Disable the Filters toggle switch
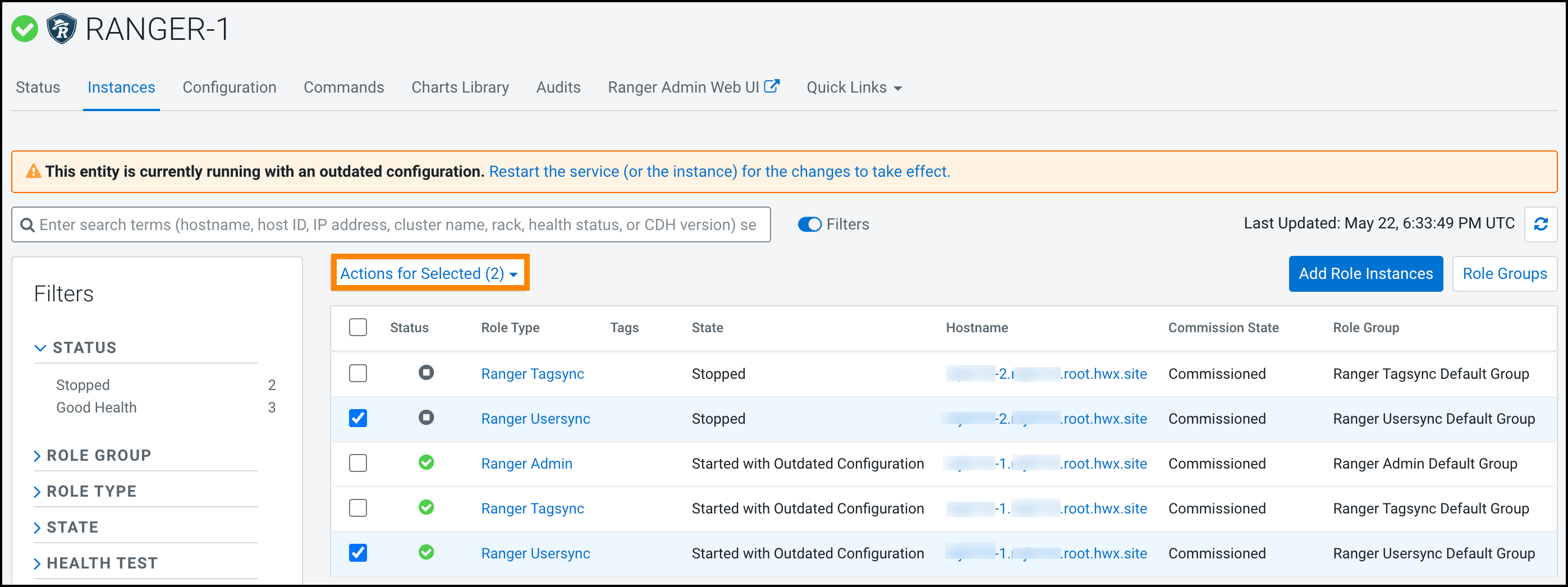Image resolution: width=1568 pixels, height=587 pixels. pos(810,224)
